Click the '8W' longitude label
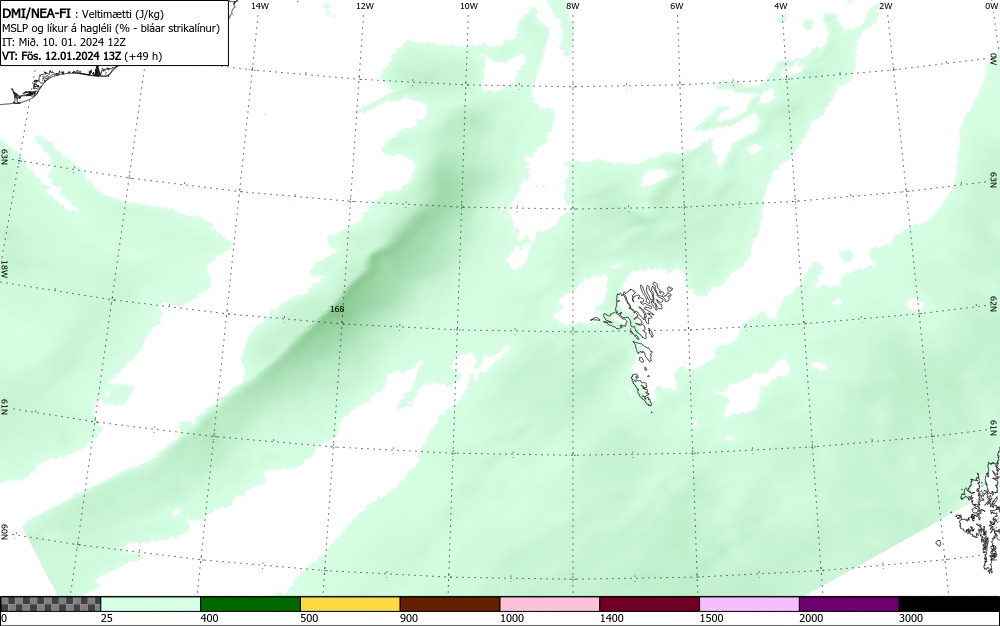1000x626 pixels. tap(573, 6)
